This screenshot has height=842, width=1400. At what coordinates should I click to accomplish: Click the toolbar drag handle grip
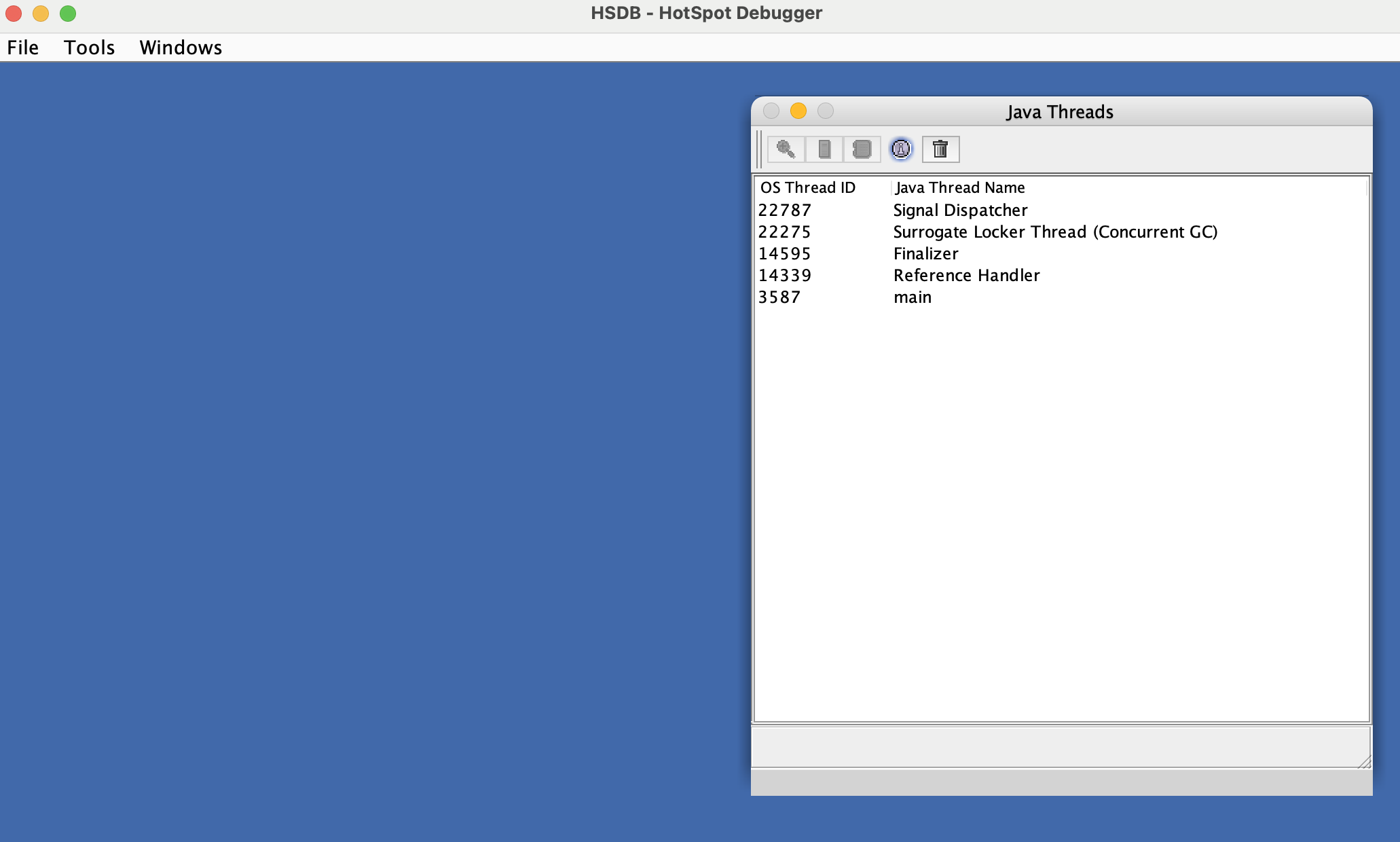759,149
